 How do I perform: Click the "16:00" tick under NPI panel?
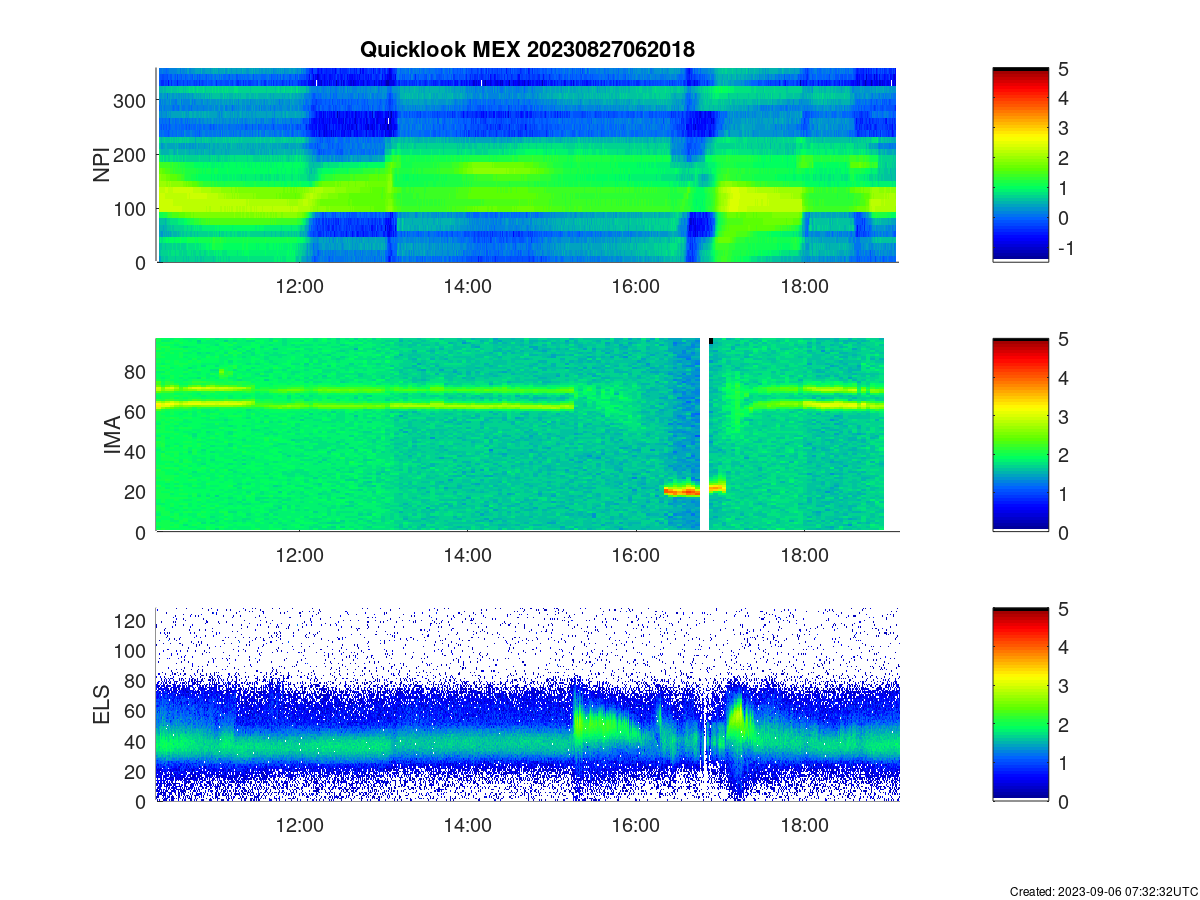tap(635, 285)
